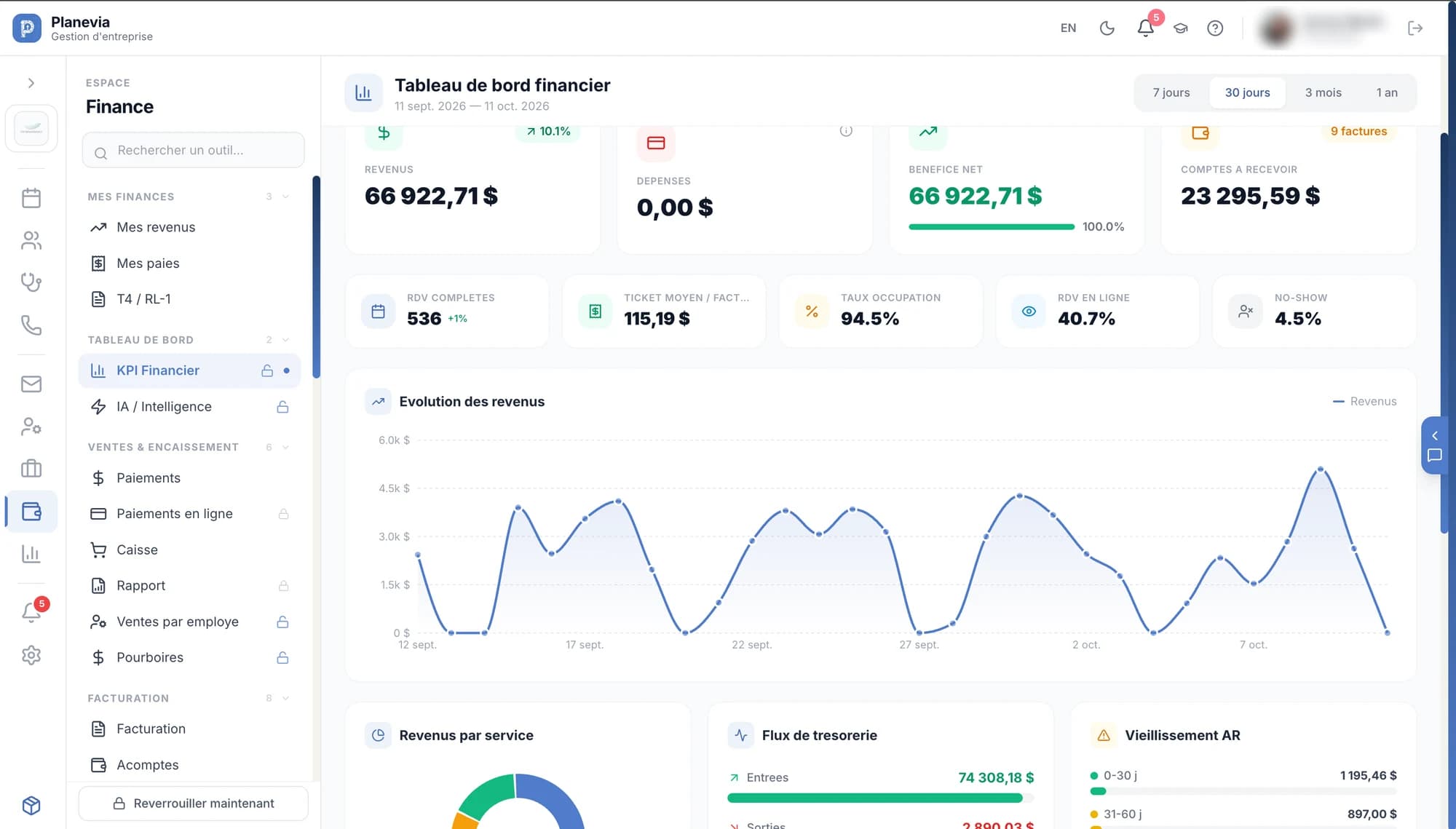
Task: Open the phone icon in left rail
Action: click(x=31, y=325)
